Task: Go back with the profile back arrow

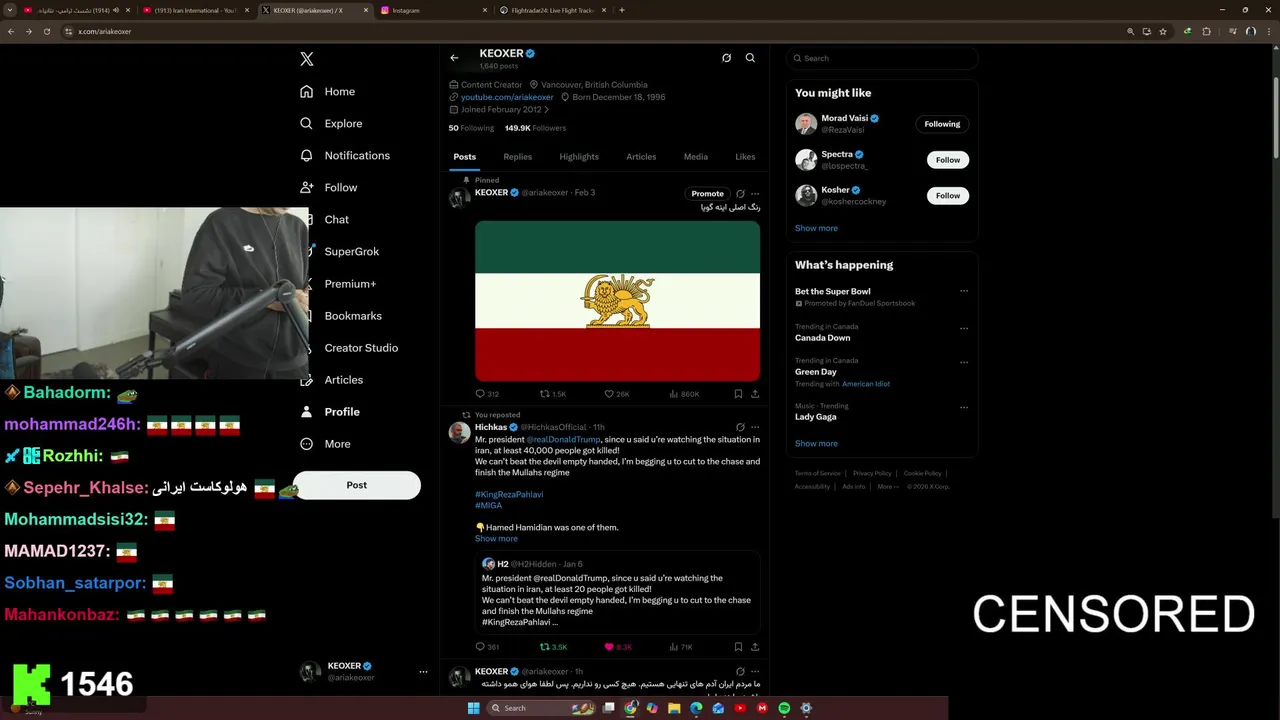Action: [454, 58]
